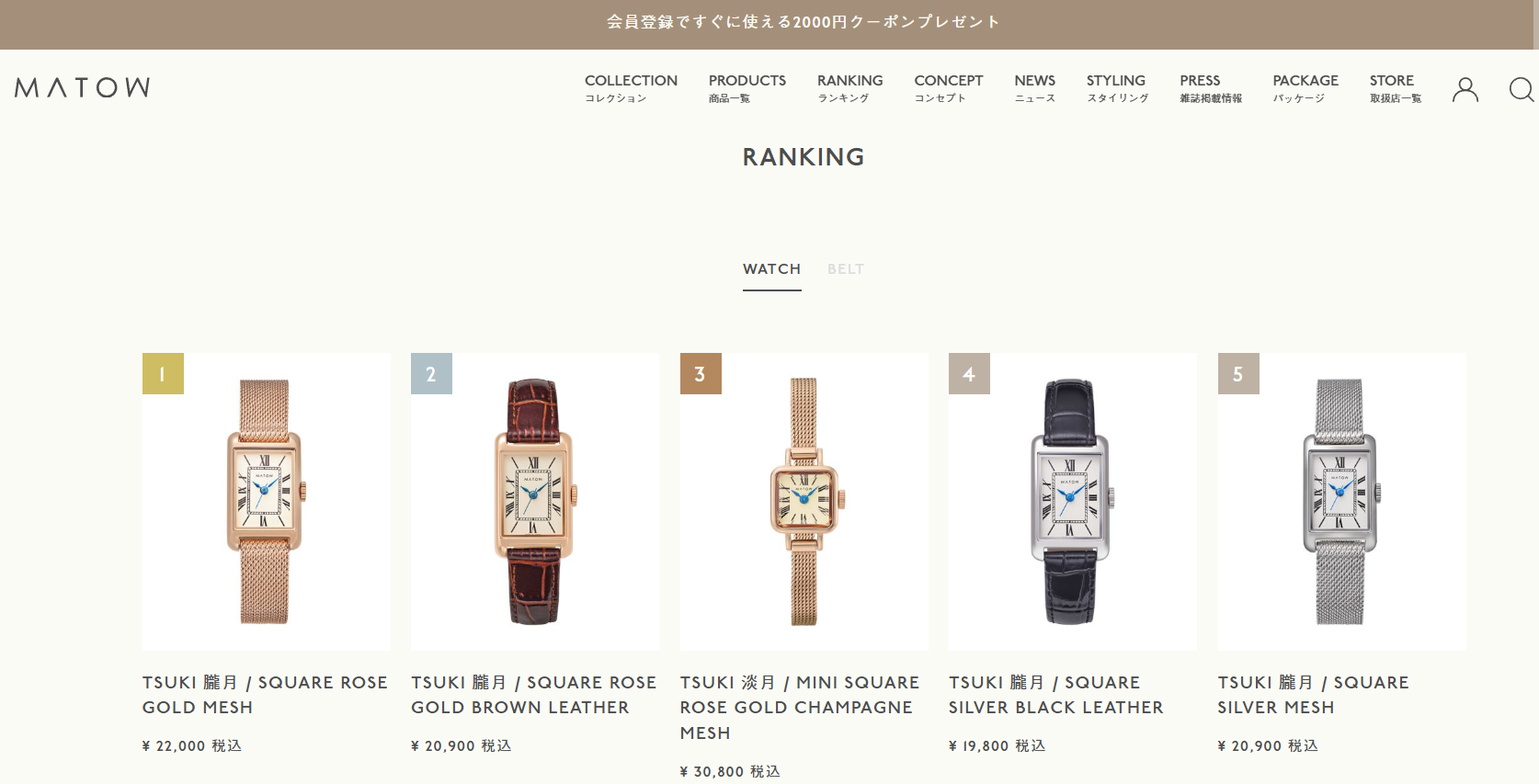Click the rank 3 badge

(701, 373)
